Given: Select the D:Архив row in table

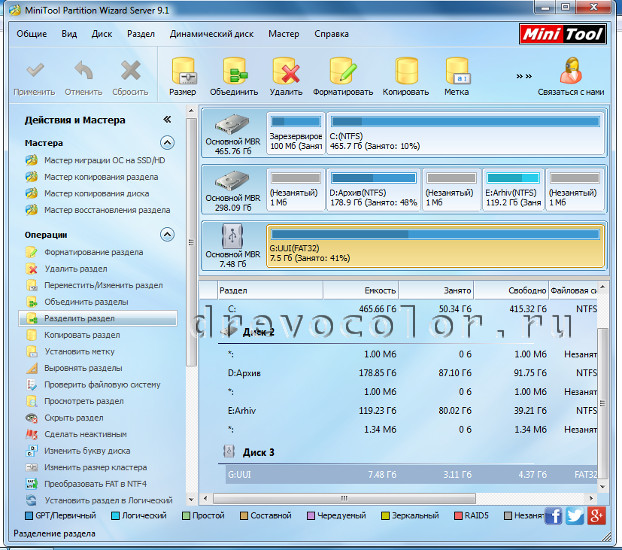Looking at the screenshot, I should point(411,373).
